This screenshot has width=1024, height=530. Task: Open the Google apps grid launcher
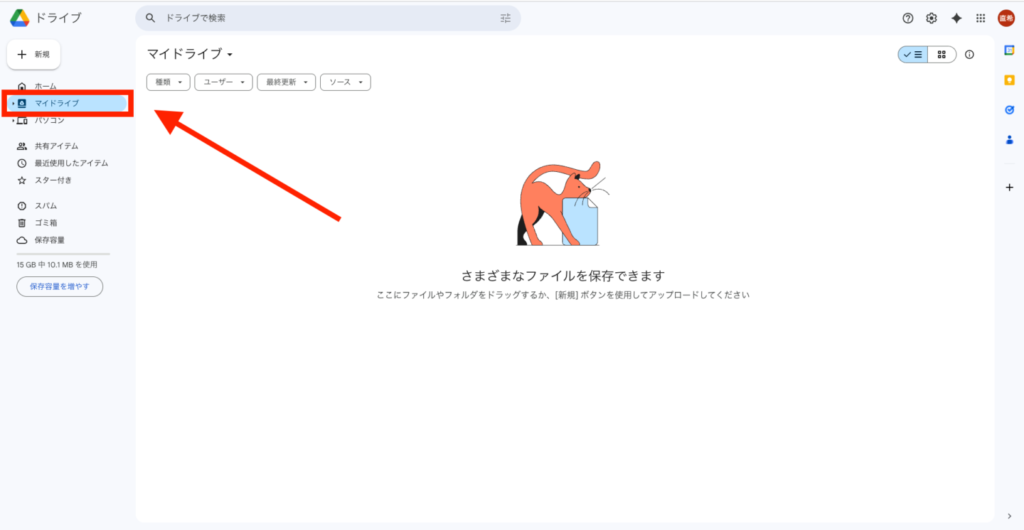point(980,18)
